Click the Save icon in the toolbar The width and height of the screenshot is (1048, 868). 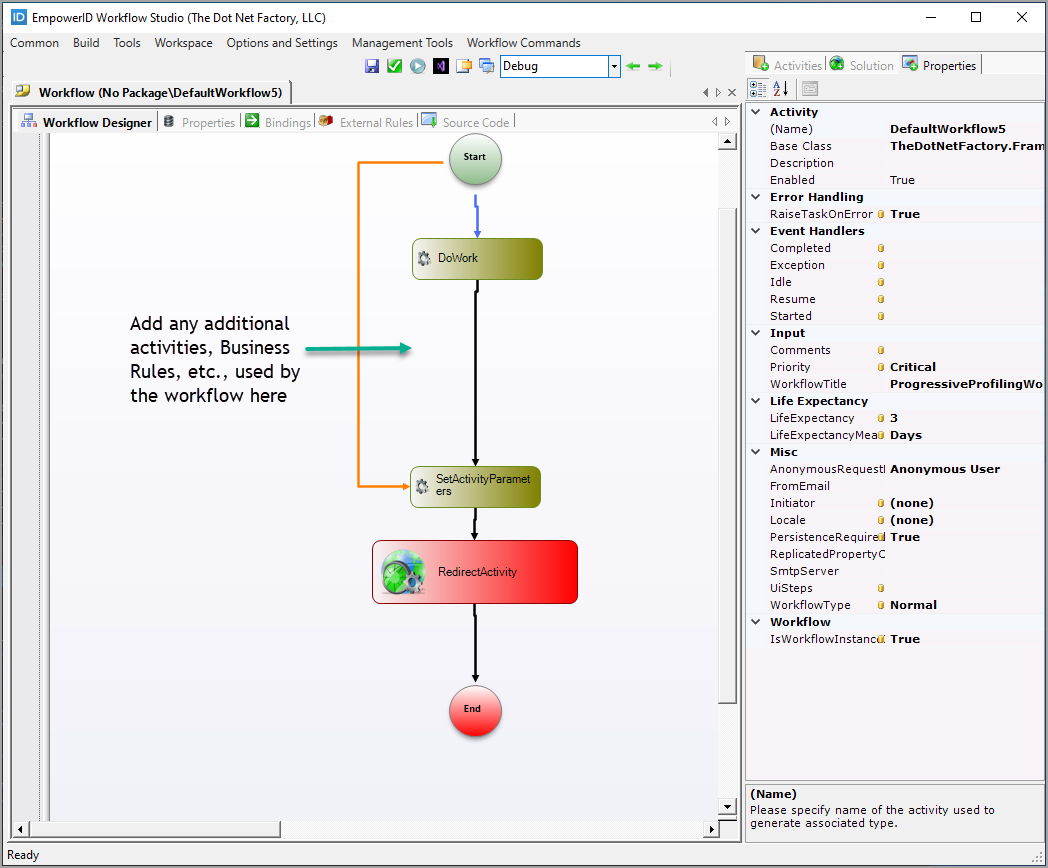tap(372, 66)
